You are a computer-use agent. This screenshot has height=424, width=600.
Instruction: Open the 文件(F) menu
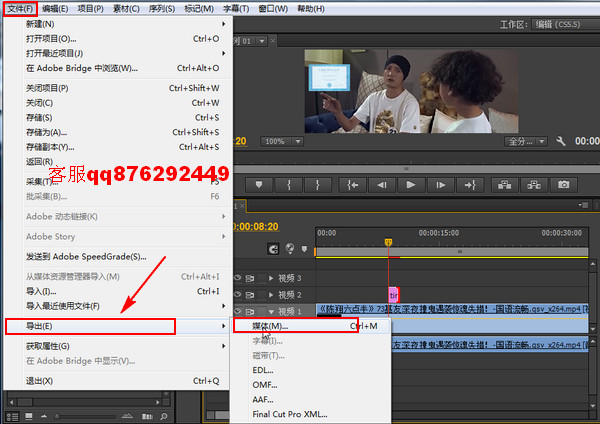pos(20,8)
